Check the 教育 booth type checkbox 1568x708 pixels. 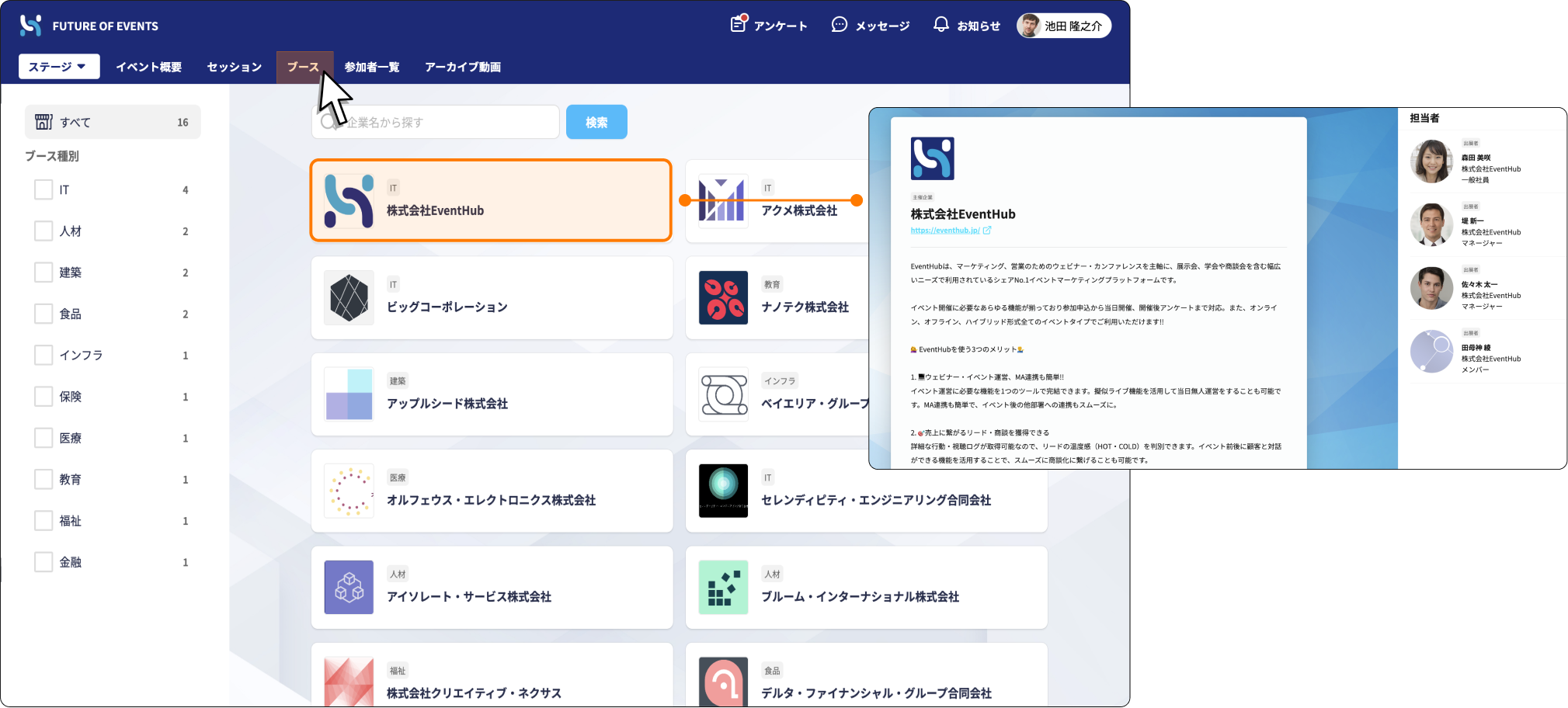pos(43,479)
